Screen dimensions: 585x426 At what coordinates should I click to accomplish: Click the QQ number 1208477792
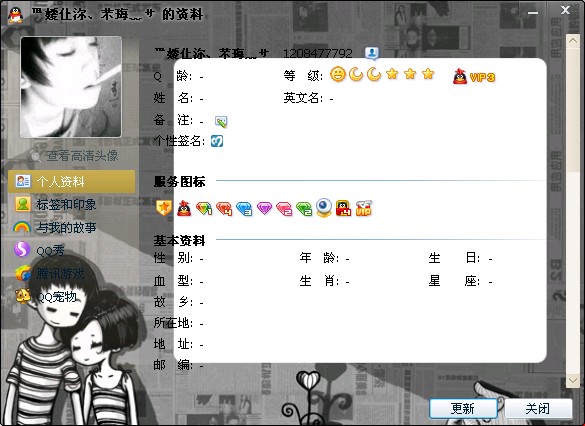[317, 53]
